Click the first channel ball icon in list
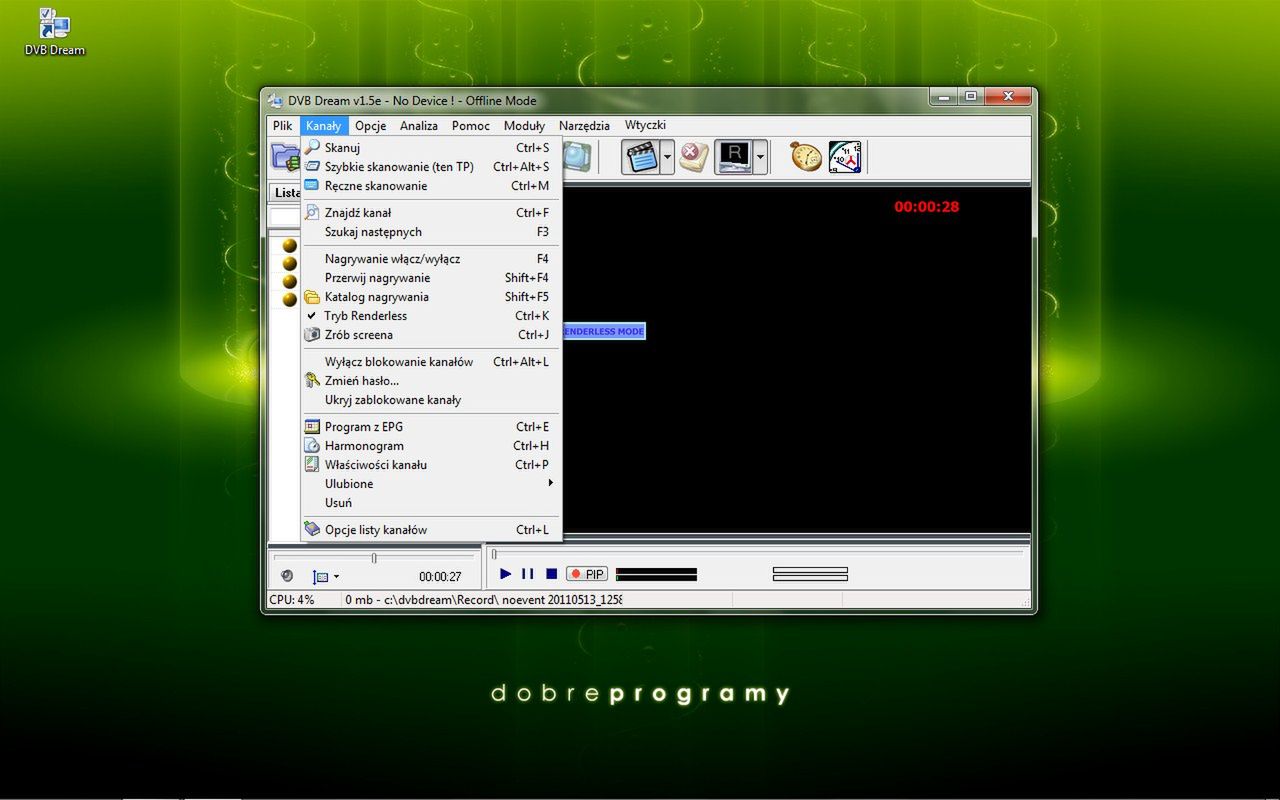Image resolution: width=1280 pixels, height=800 pixels. (290, 245)
